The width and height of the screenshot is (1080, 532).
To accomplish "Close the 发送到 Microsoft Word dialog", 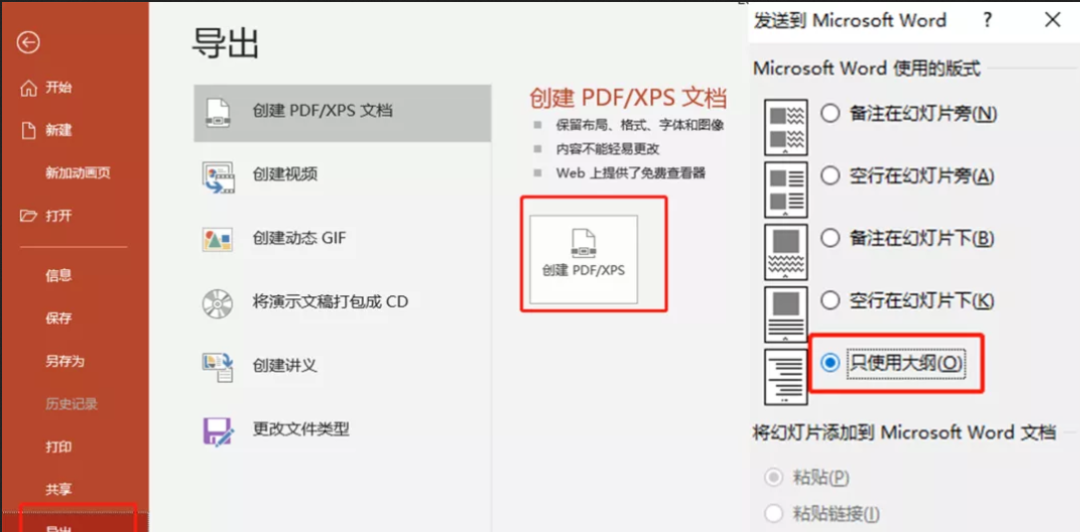I will click(x=1052, y=20).
